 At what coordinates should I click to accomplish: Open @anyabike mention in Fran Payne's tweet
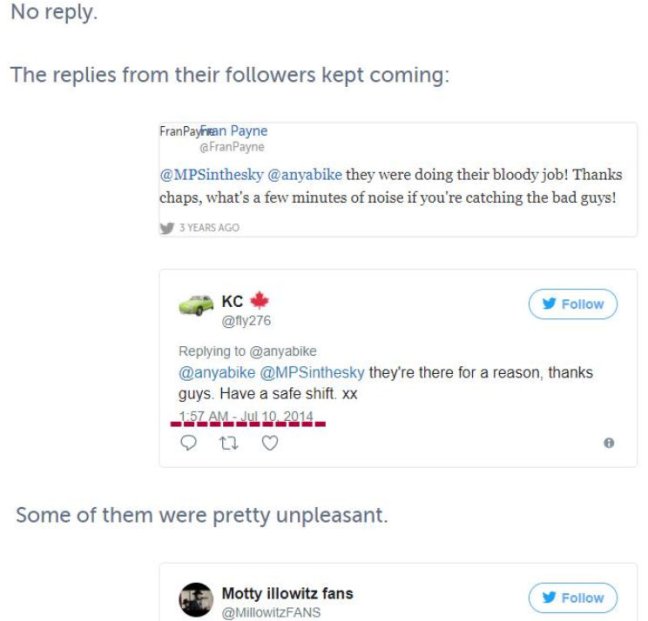(x=304, y=173)
